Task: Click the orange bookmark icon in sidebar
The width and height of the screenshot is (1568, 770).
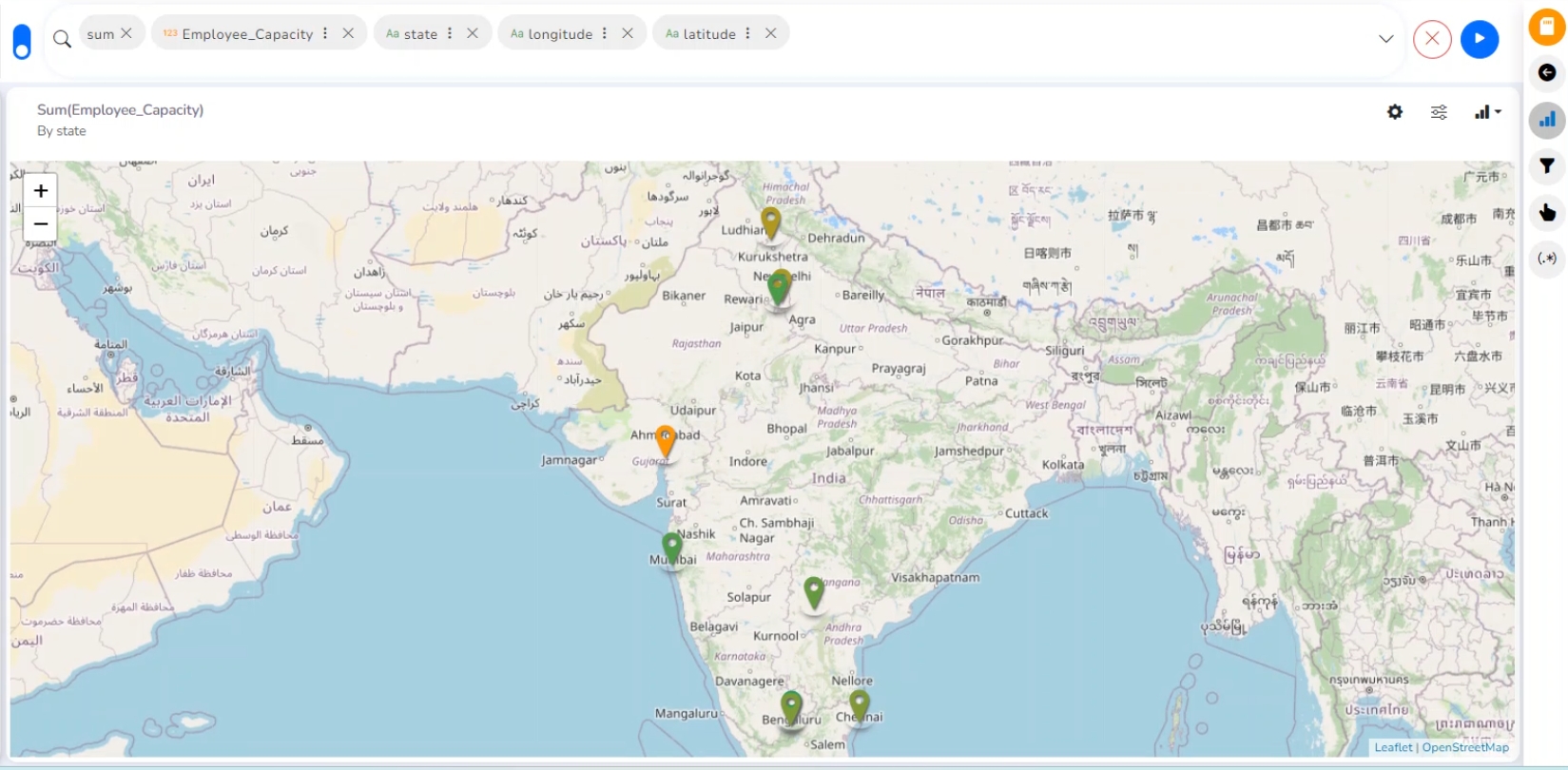Action: 1546,28
